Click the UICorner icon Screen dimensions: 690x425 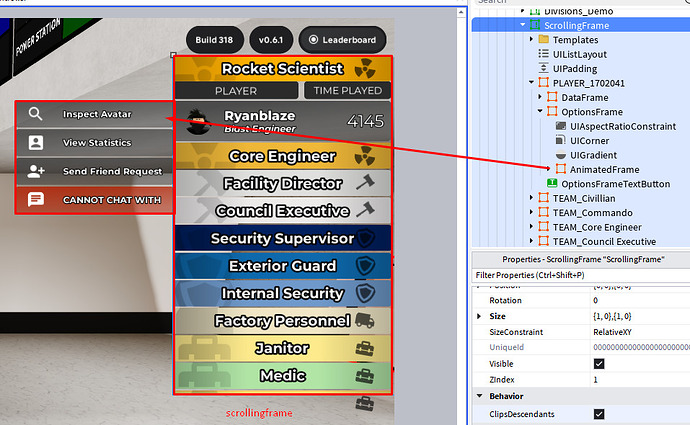pyautogui.click(x=561, y=140)
